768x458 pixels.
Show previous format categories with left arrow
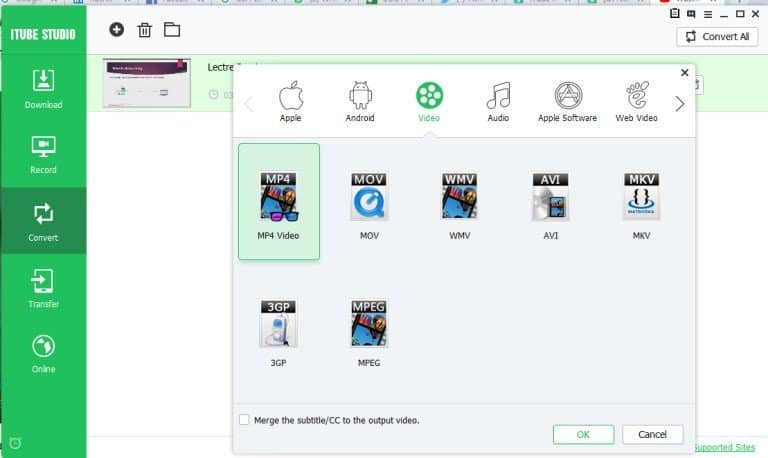click(x=249, y=104)
